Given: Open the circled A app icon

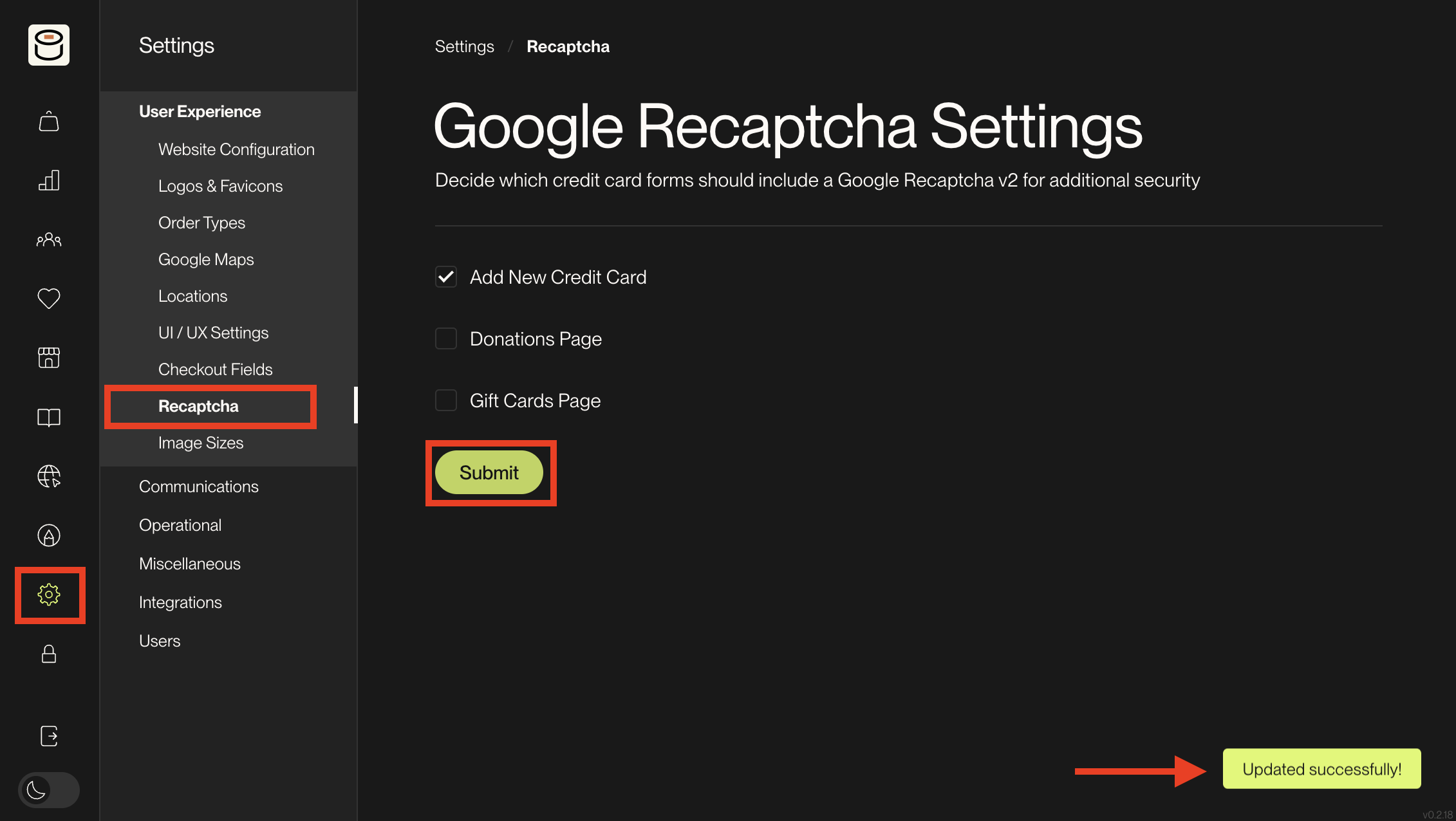Looking at the screenshot, I should pos(49,535).
